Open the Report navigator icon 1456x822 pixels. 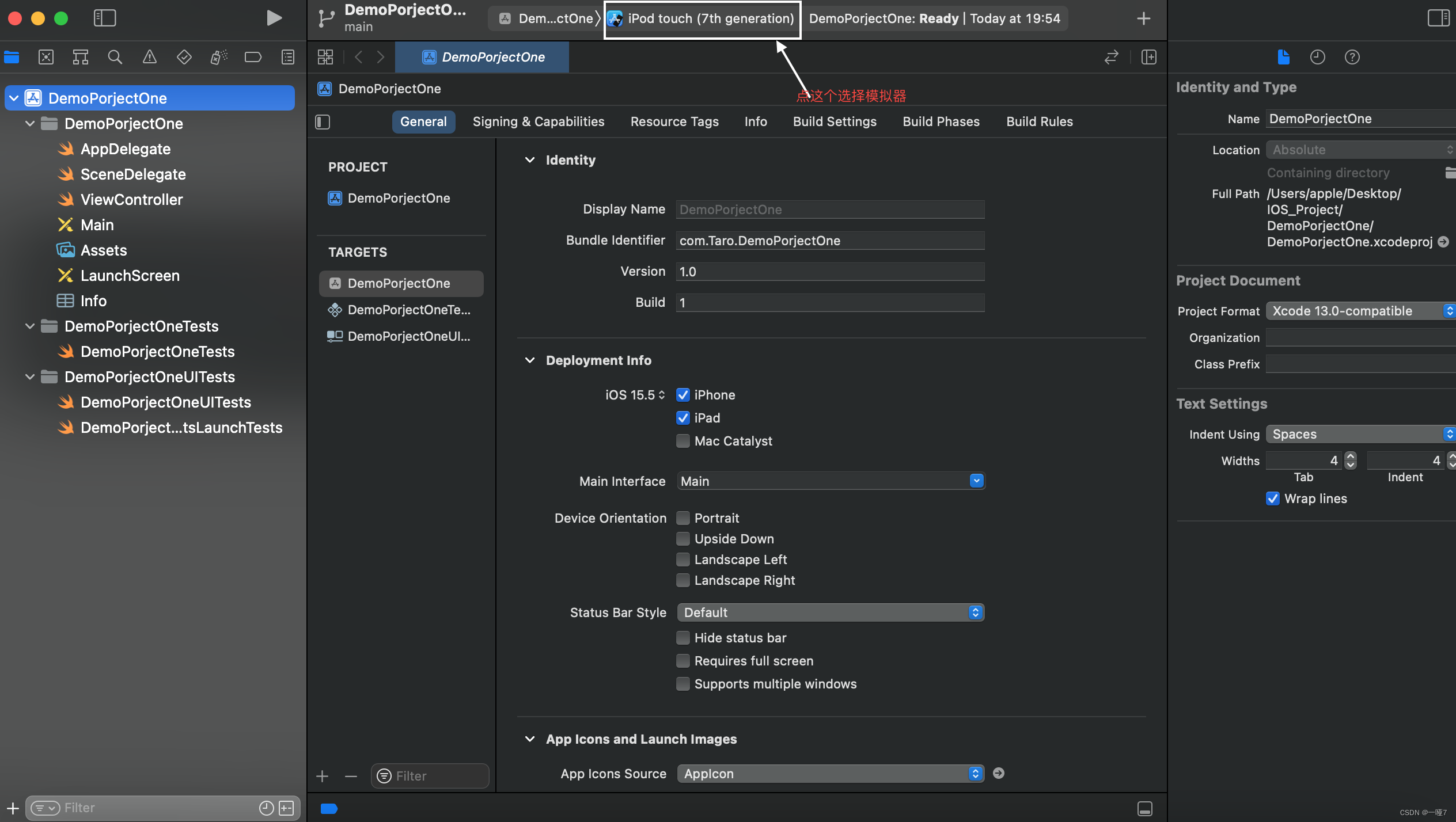(287, 57)
